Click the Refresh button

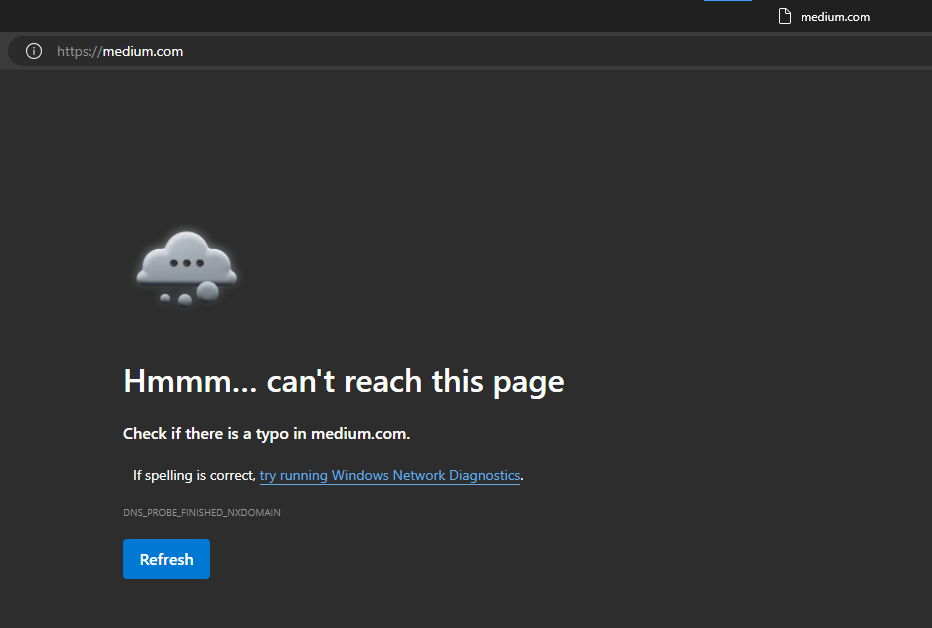166,559
